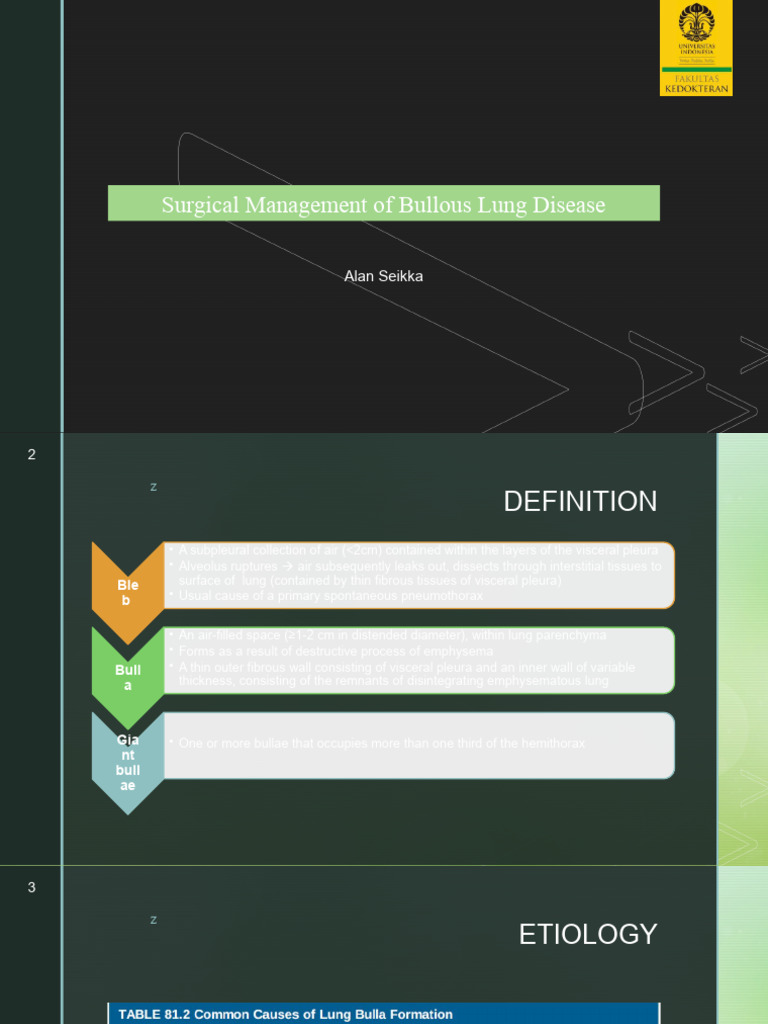Click the green 'Bulla' chevron shape
Image resolution: width=768 pixels, height=1024 pixels.
pyautogui.click(x=128, y=678)
